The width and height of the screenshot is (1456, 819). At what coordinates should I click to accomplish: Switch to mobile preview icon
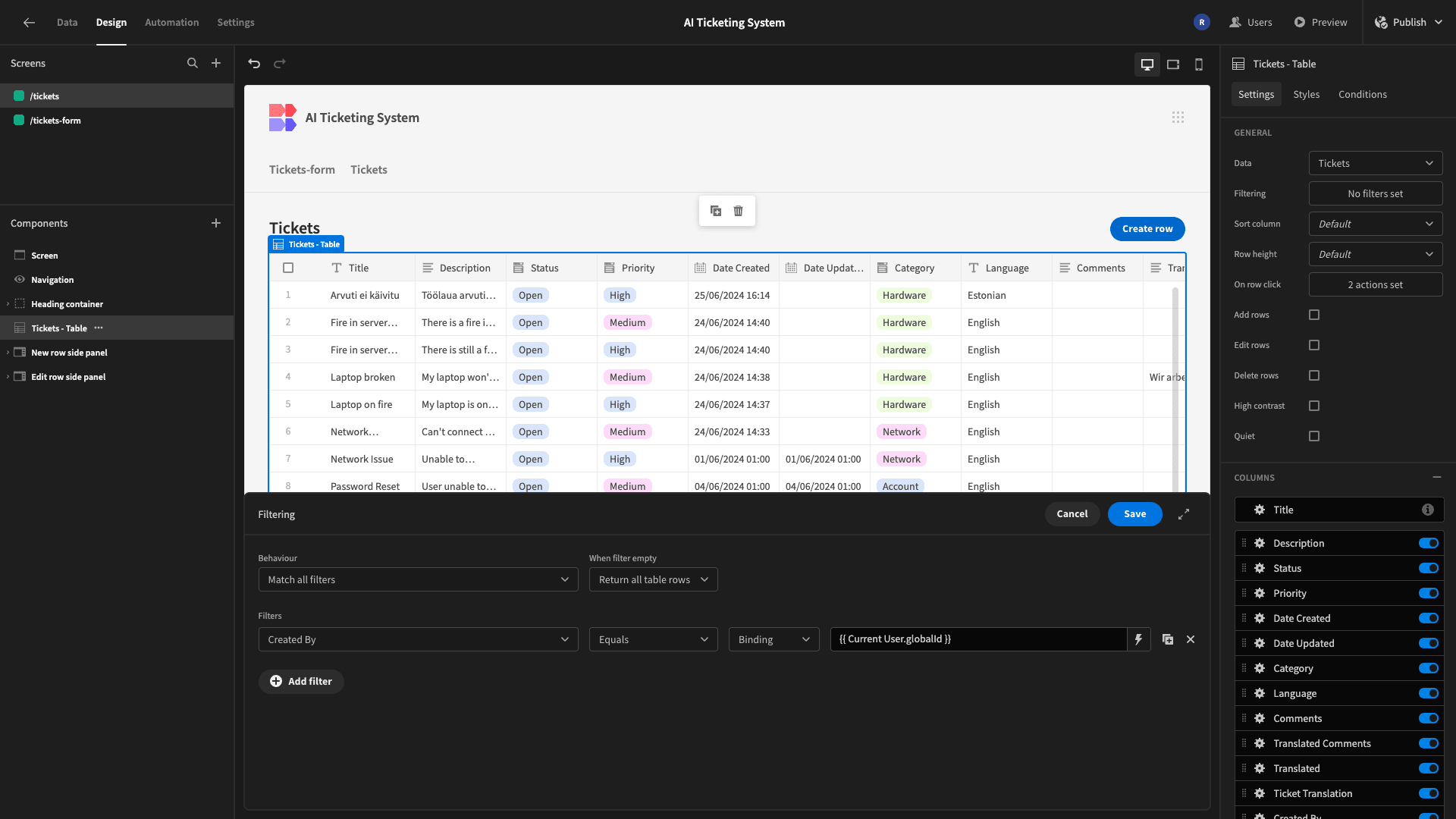(1199, 64)
